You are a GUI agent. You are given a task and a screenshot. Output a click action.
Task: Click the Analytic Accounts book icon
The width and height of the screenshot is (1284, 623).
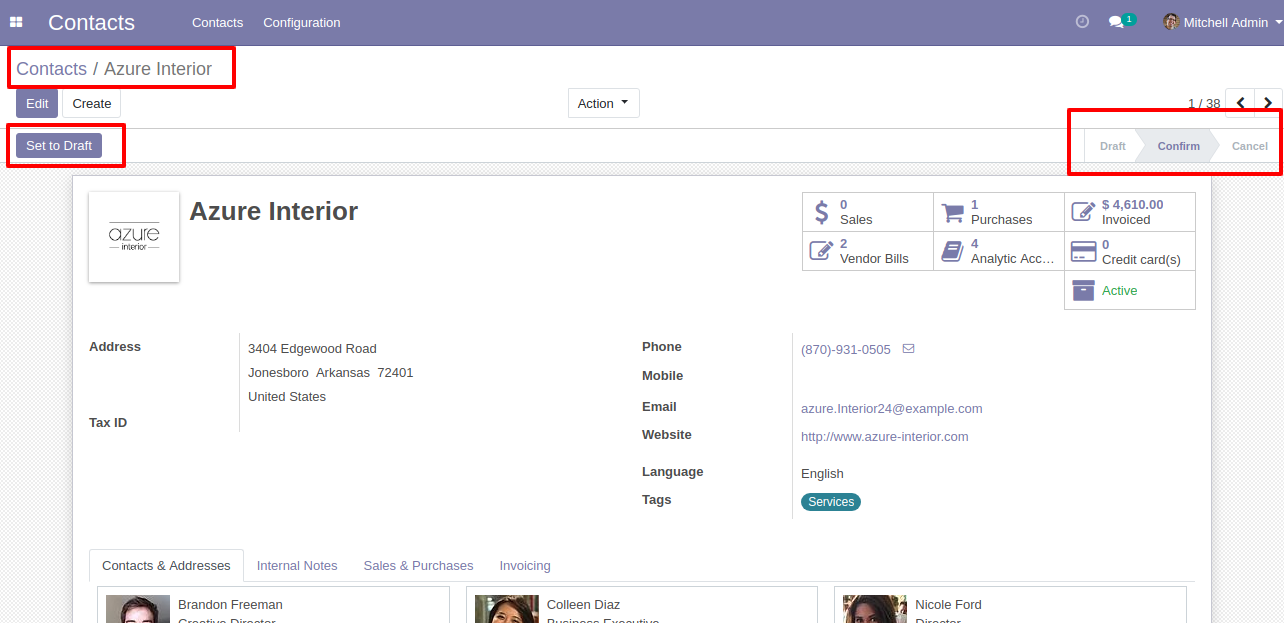(x=952, y=251)
